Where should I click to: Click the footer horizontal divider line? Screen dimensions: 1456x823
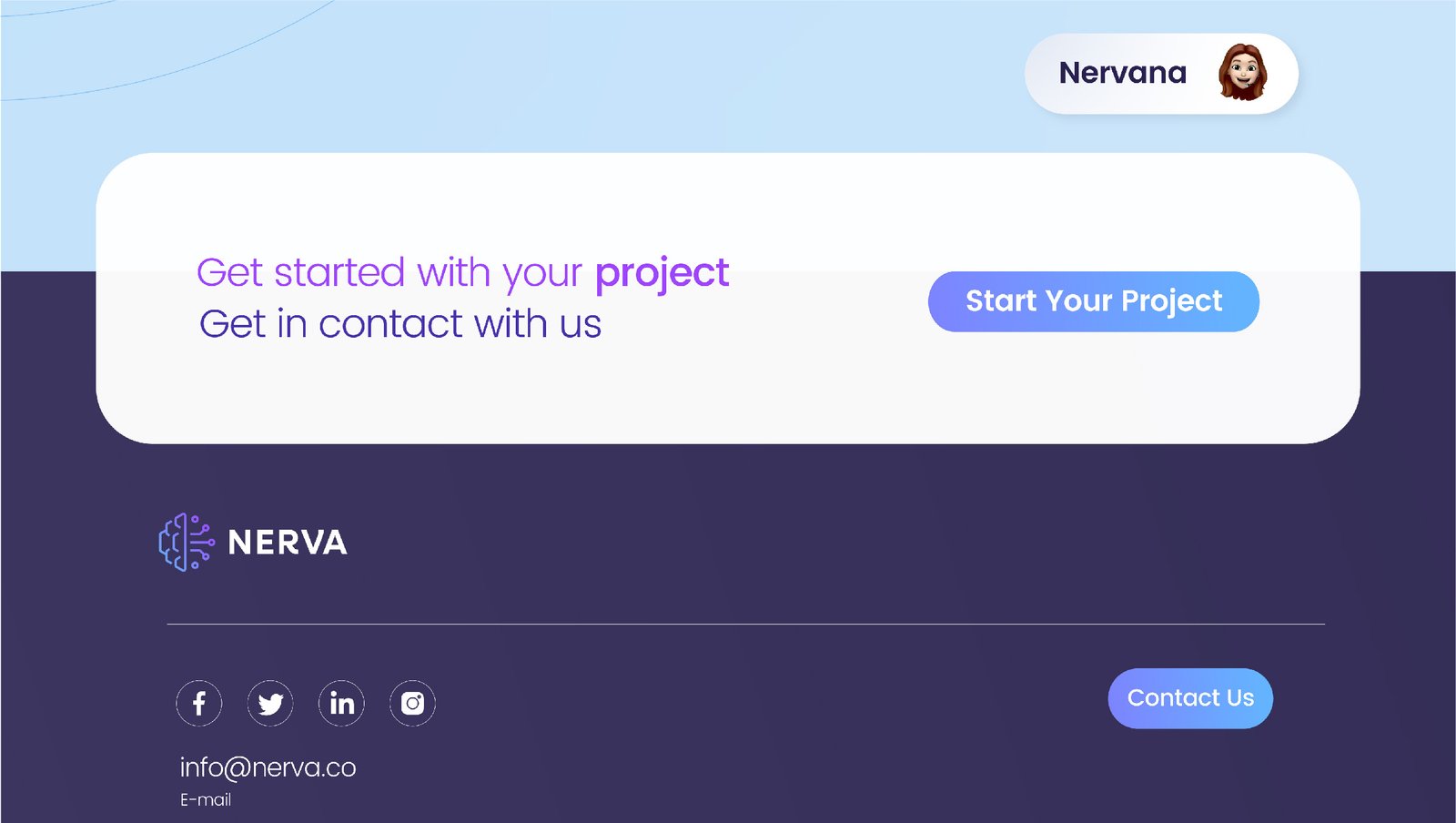746,625
